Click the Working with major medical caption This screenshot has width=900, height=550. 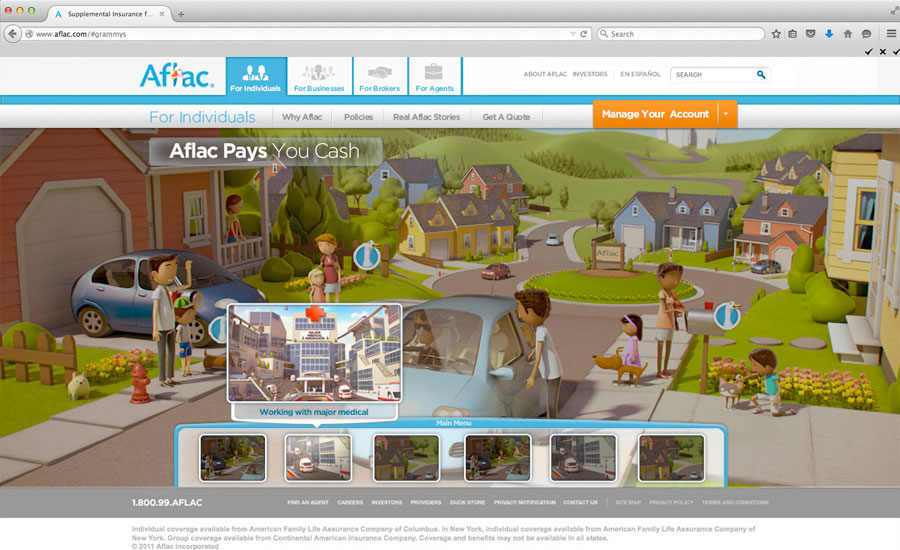tap(314, 412)
